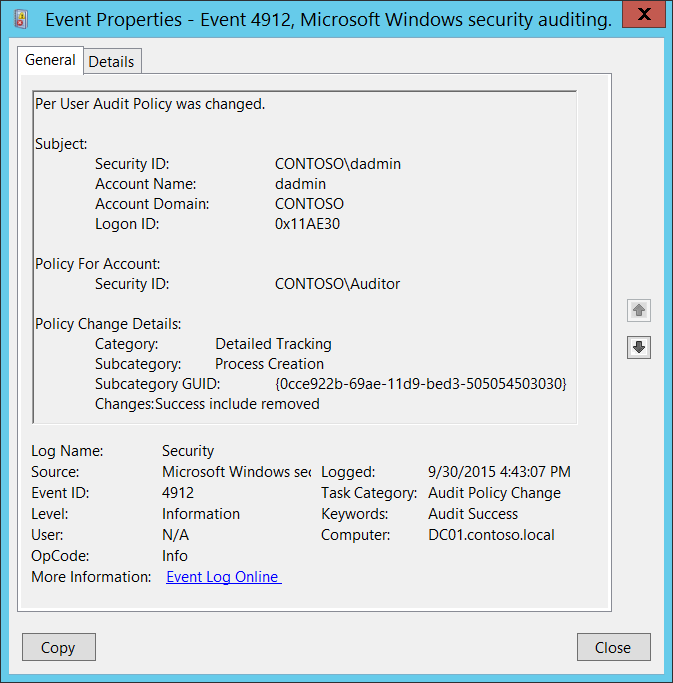The image size is (673, 683).
Task: Select the General tab
Action: click(50, 60)
